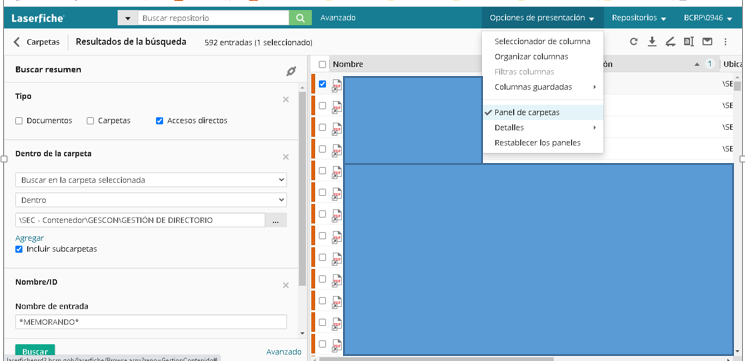Uncheck Incluir subcarpetas

(19, 249)
